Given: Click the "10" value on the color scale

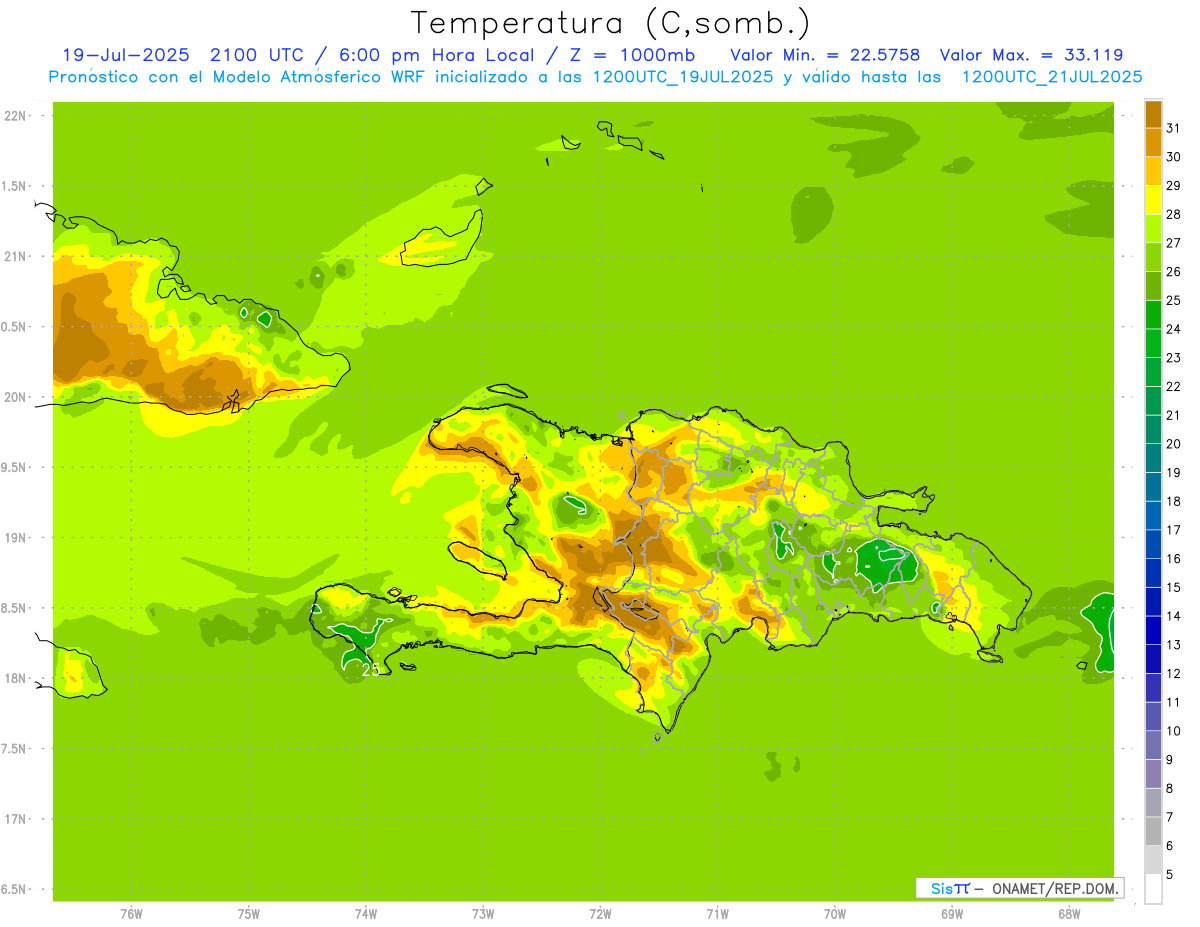Looking at the screenshot, I should (x=1173, y=731).
